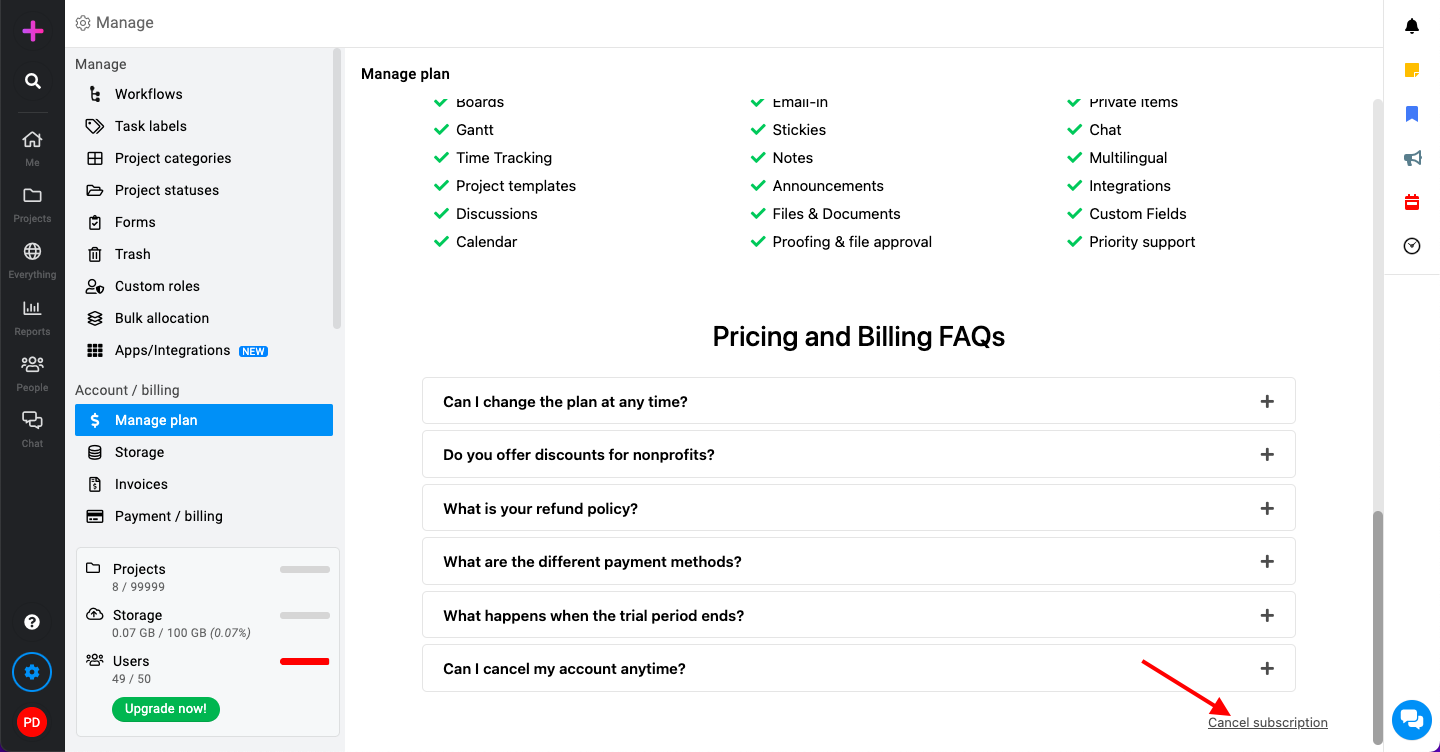Viewport: 1440px width, 752px height.
Task: Click the Upgrade now! button
Action: point(166,709)
